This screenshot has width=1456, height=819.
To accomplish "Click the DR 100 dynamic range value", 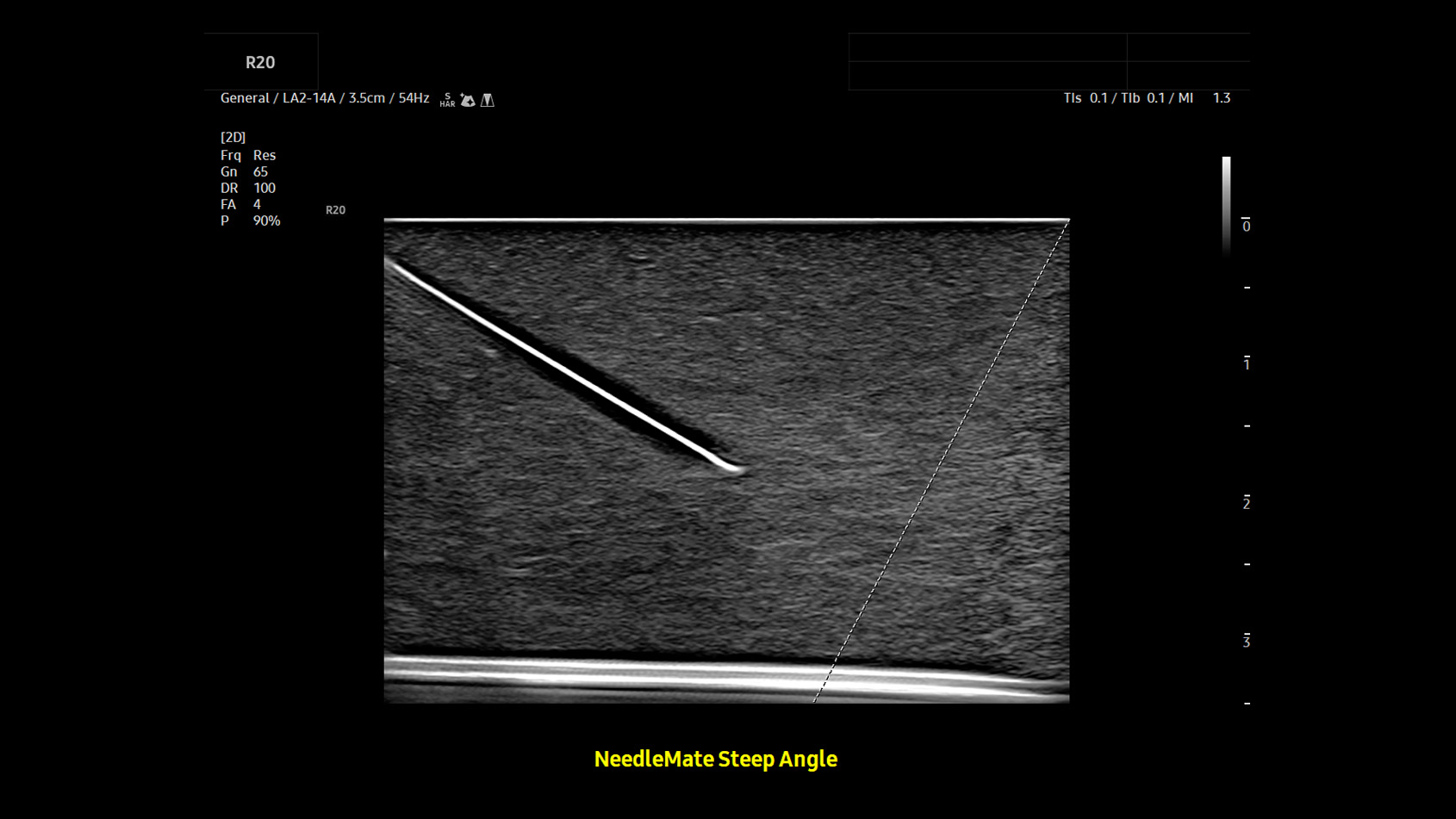I will coord(248,188).
